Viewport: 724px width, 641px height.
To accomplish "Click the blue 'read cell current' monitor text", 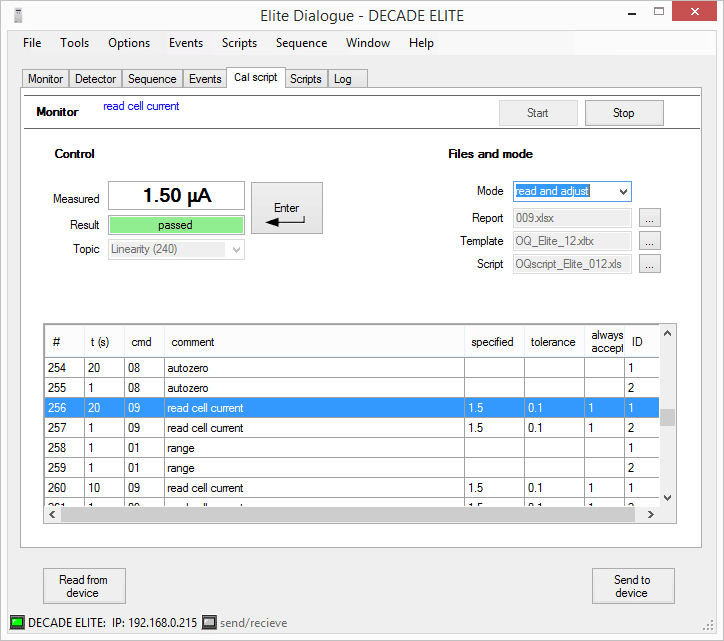I will tap(141, 106).
